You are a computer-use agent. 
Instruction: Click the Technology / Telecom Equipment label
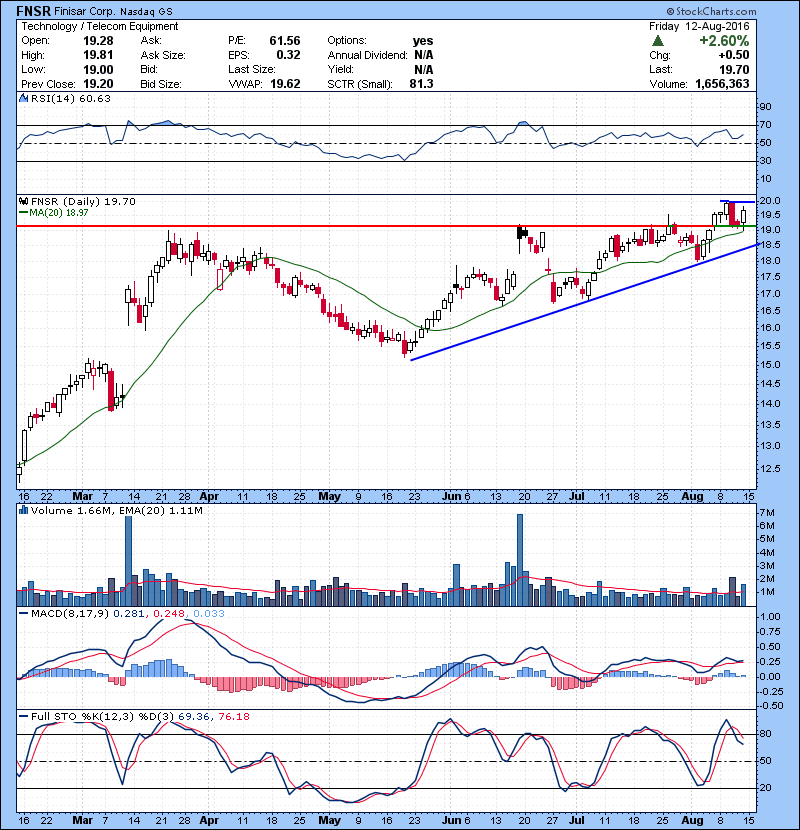100,26
